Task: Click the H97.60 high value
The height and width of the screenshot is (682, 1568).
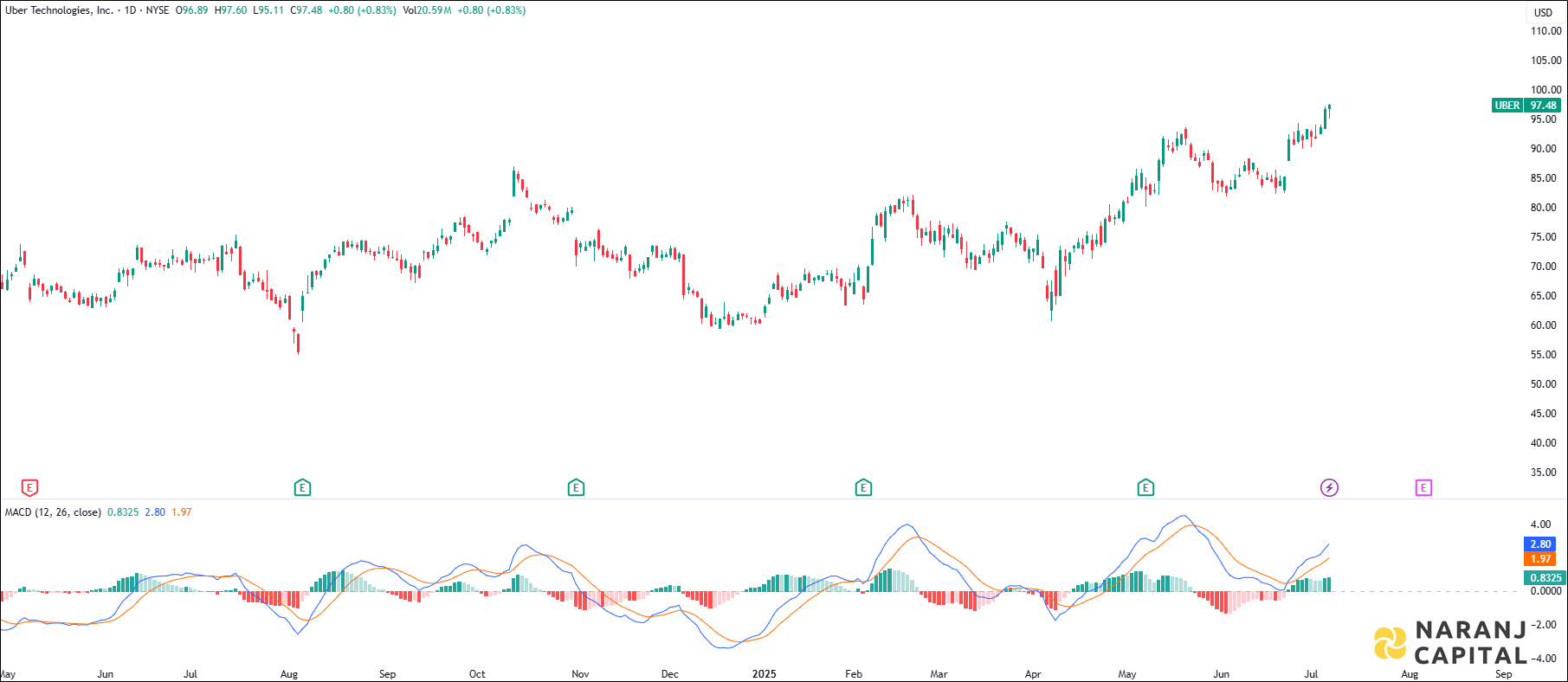Action: pyautogui.click(x=230, y=10)
